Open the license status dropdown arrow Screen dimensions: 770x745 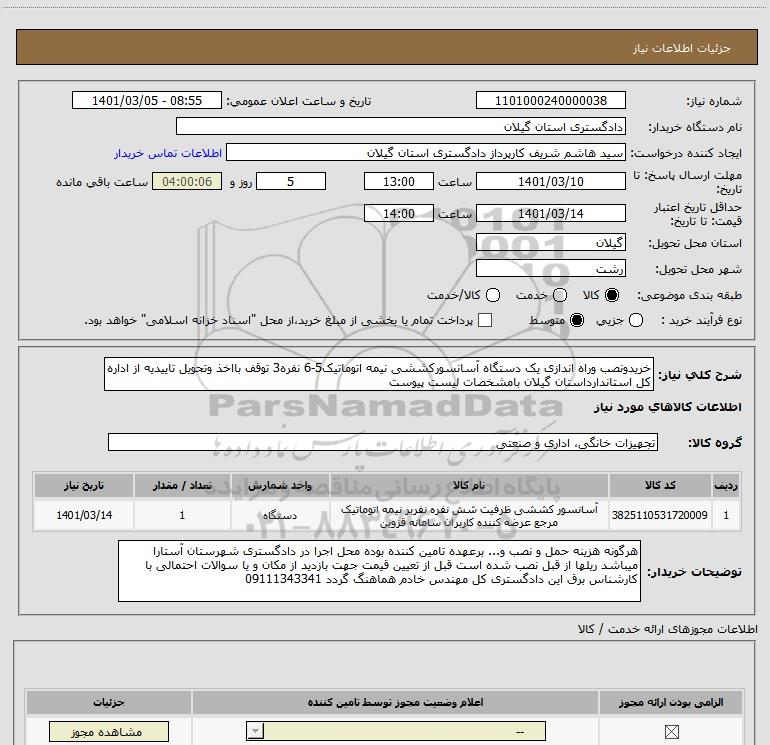[x=255, y=731]
